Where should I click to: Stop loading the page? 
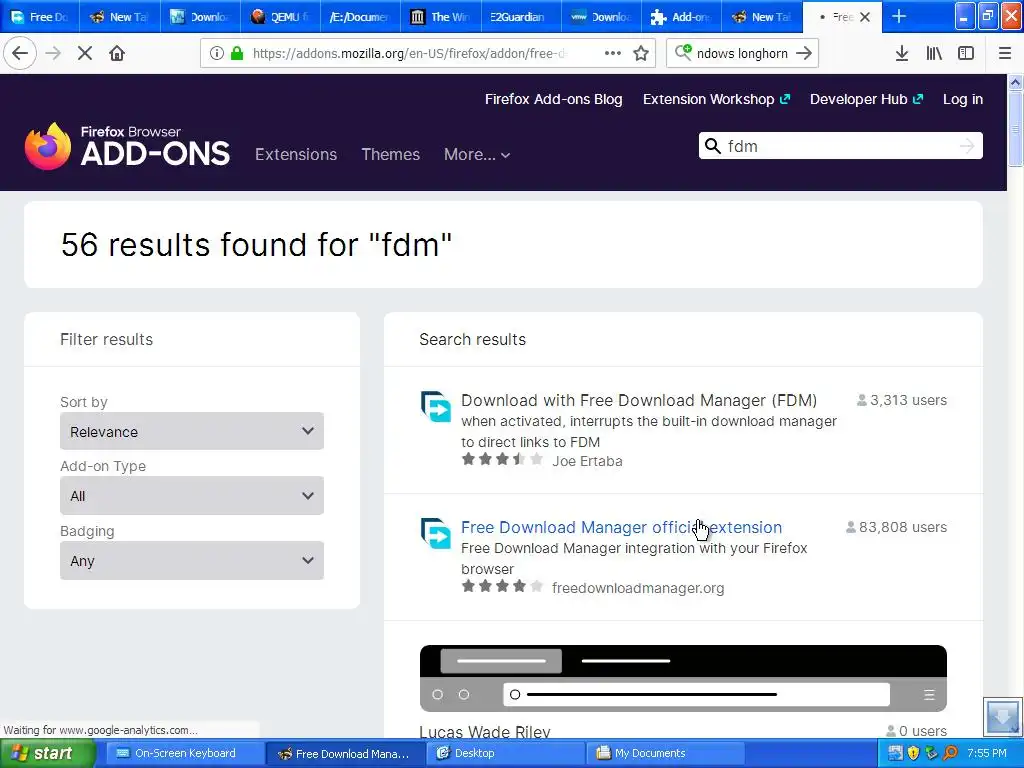85,53
